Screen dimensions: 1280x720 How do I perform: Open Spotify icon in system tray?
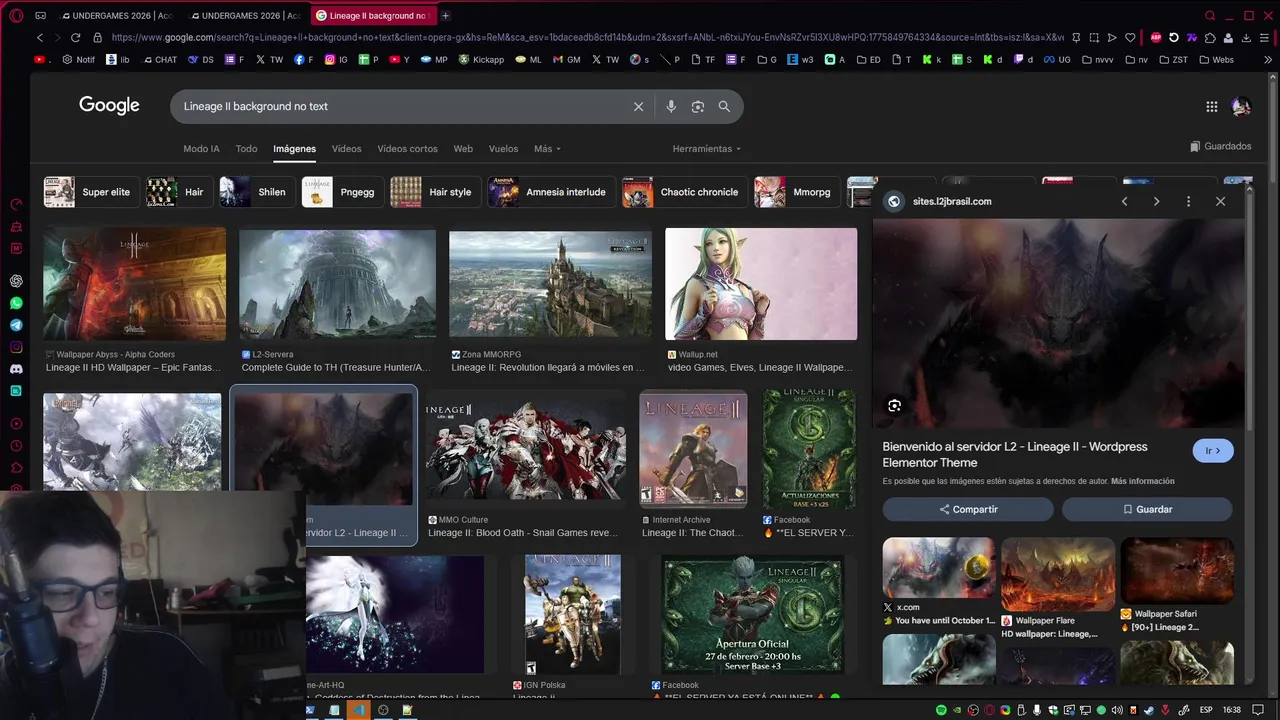pyautogui.click(x=941, y=710)
